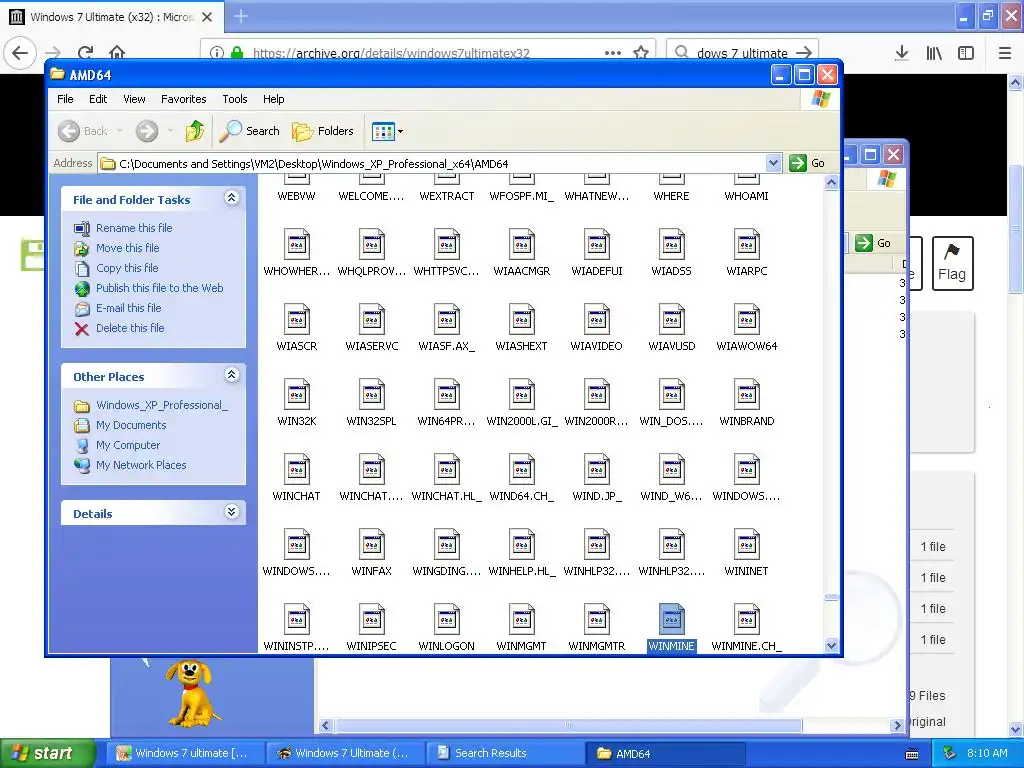This screenshot has width=1024, height=768.
Task: Open the Firefox hamburger menu
Action: tap(1004, 53)
